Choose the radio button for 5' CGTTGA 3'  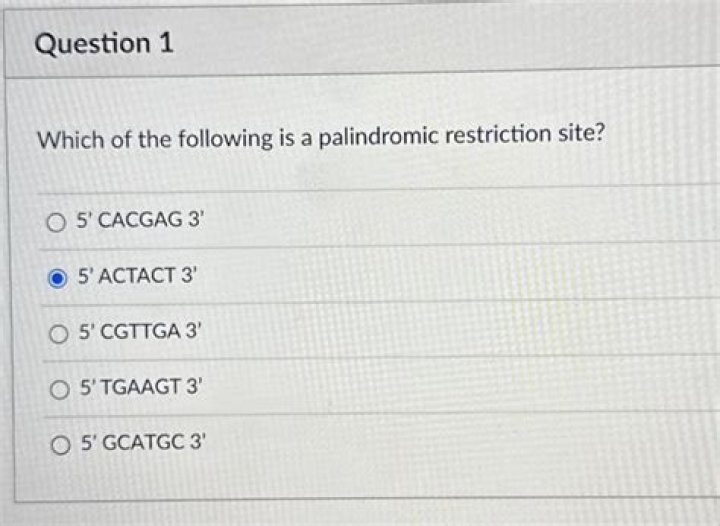coord(58,330)
